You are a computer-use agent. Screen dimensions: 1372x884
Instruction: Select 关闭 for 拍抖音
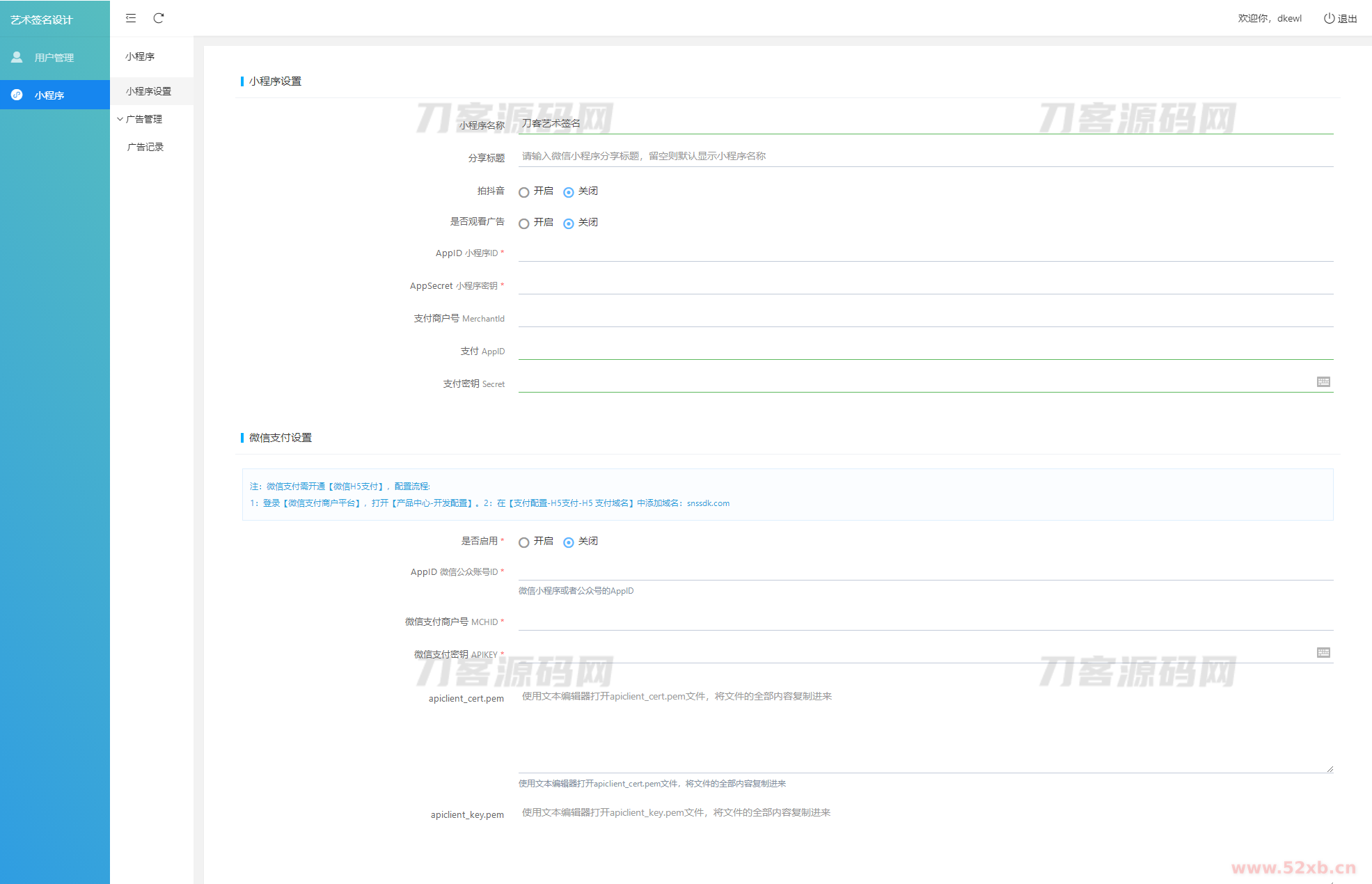[569, 192]
